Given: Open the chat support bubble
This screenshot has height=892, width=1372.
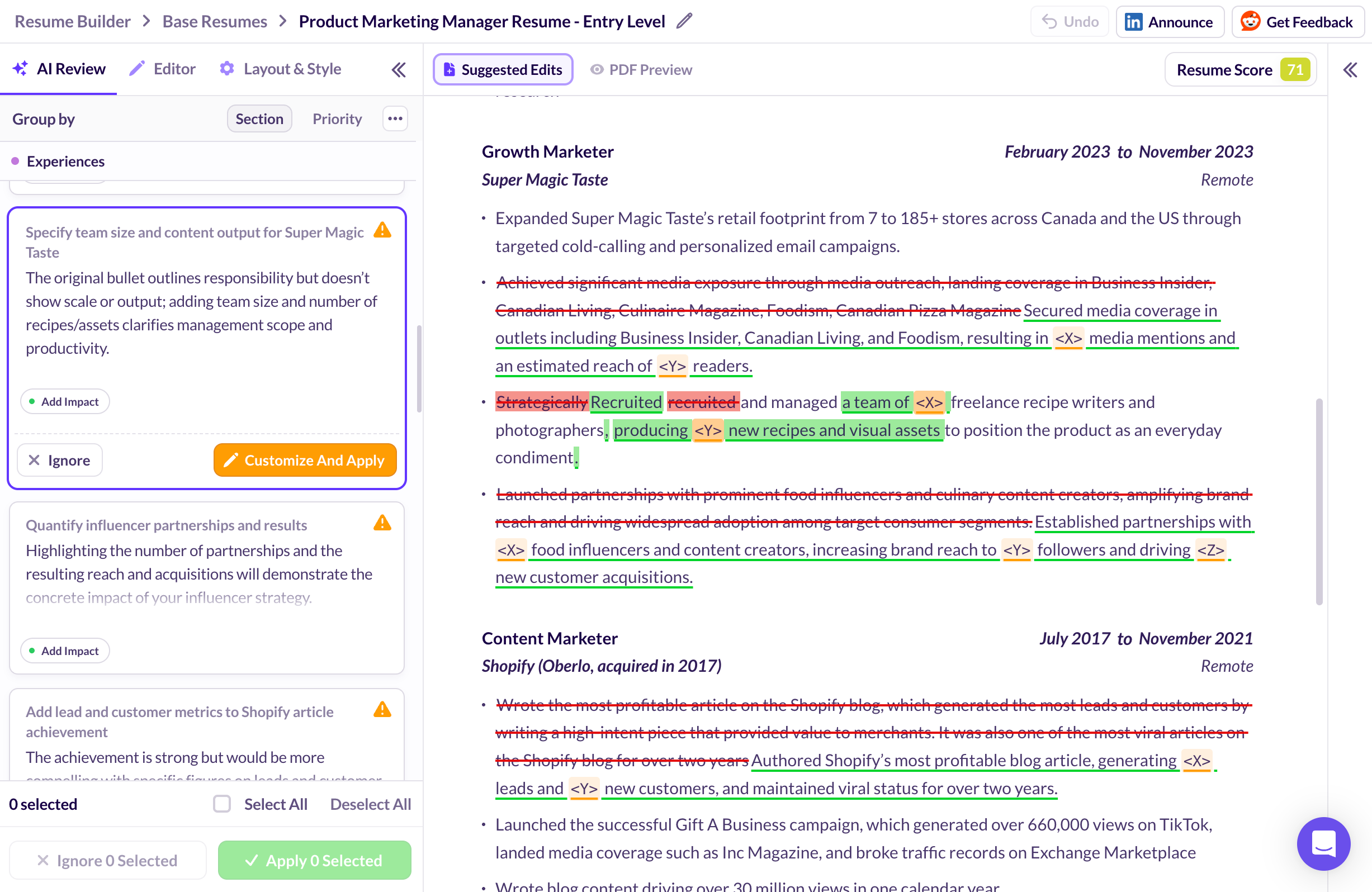Looking at the screenshot, I should click(x=1323, y=843).
